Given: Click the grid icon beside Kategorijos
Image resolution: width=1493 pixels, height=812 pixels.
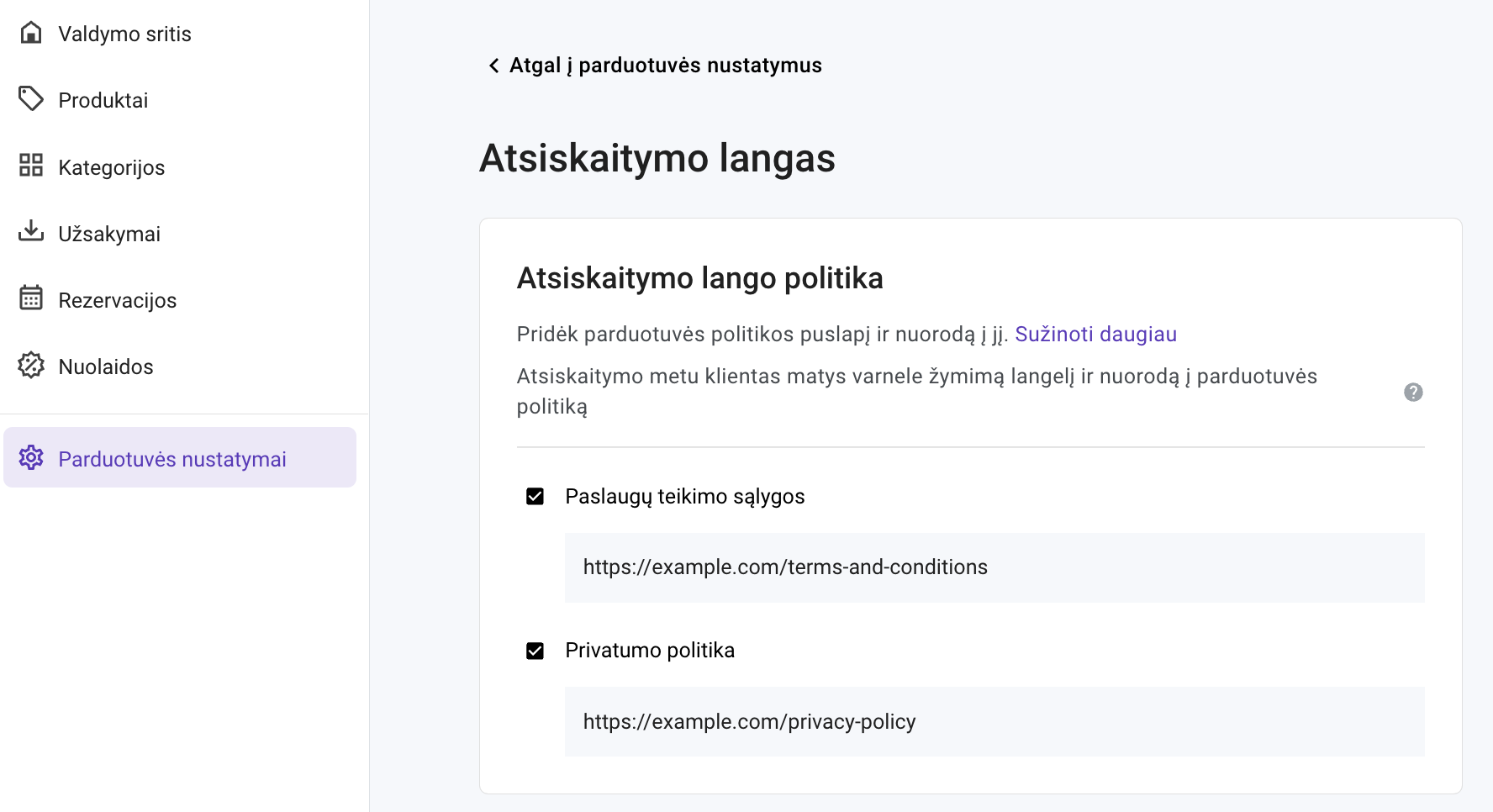Looking at the screenshot, I should pyautogui.click(x=30, y=166).
